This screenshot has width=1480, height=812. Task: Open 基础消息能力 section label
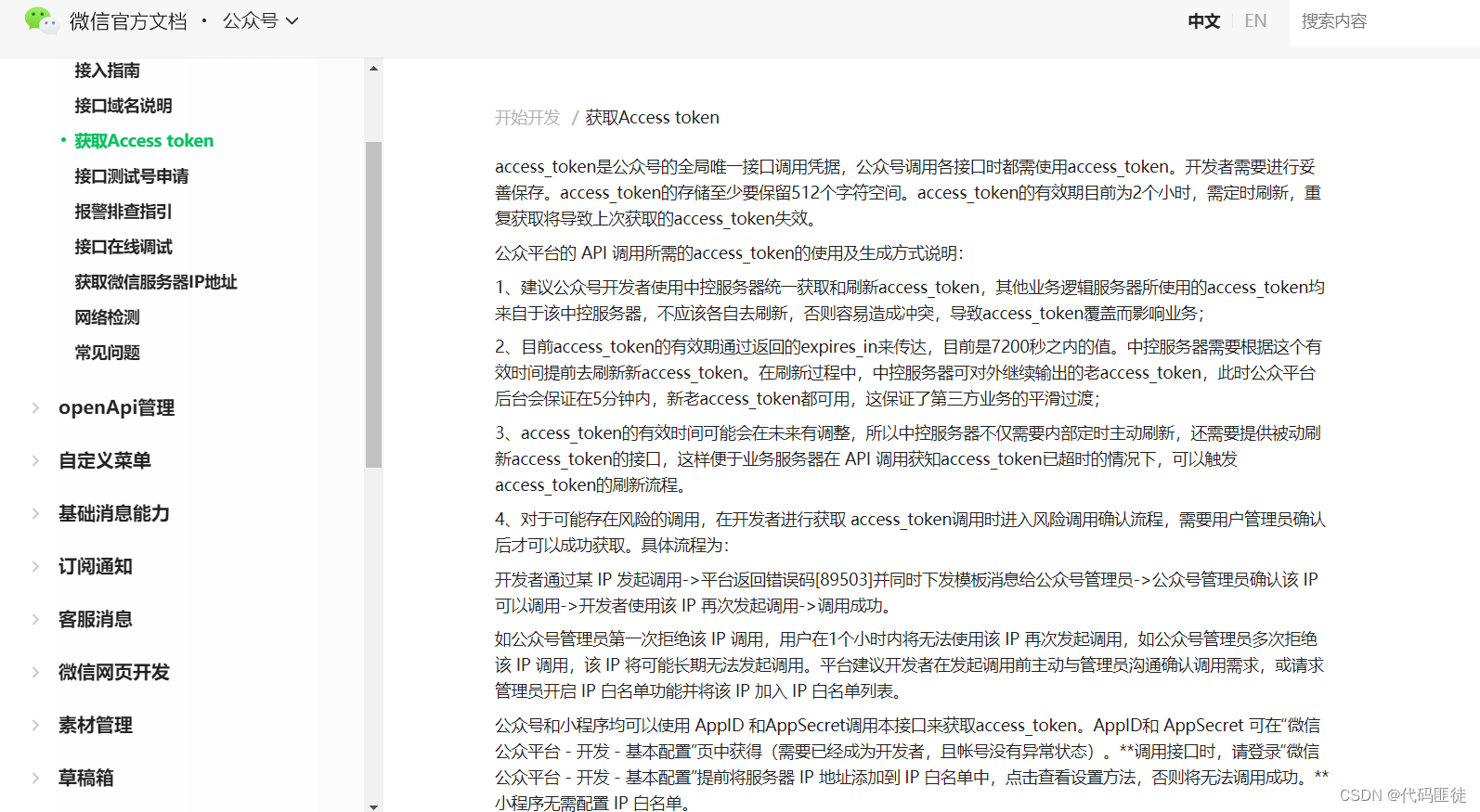[114, 513]
